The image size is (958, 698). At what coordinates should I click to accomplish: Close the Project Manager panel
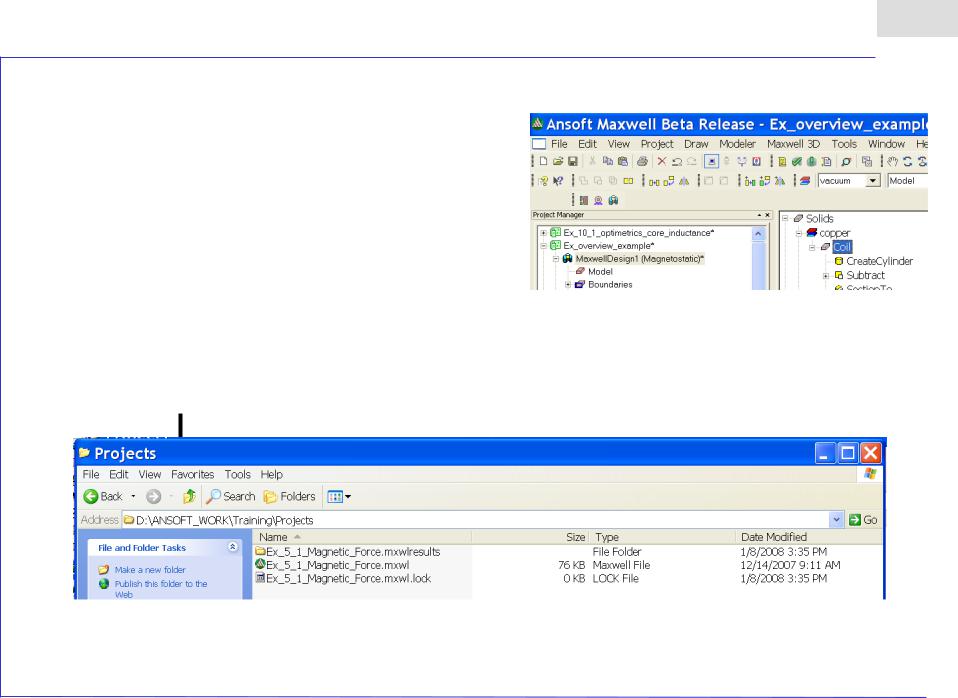coord(768,215)
